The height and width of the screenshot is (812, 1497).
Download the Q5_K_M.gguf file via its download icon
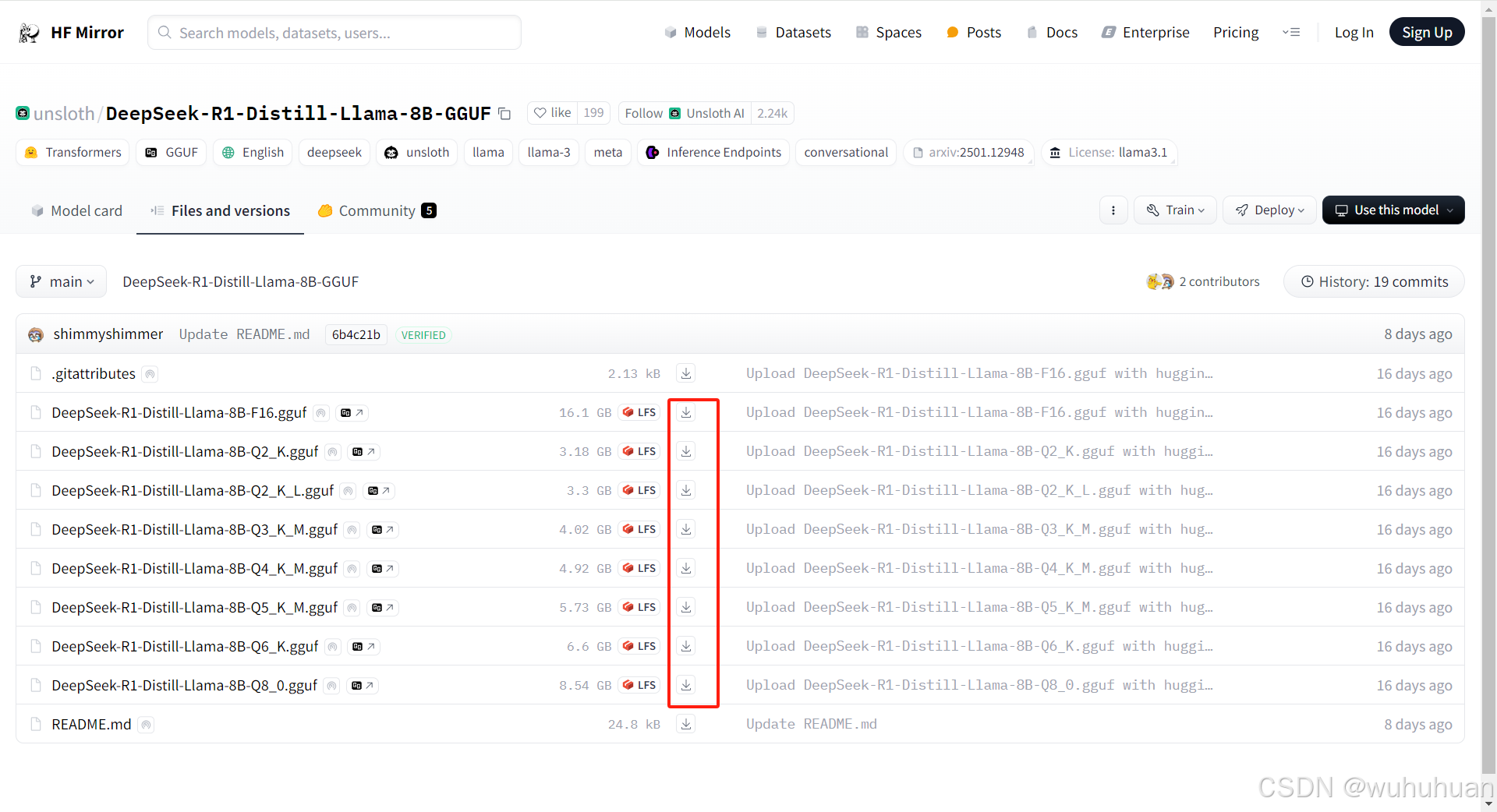[686, 607]
